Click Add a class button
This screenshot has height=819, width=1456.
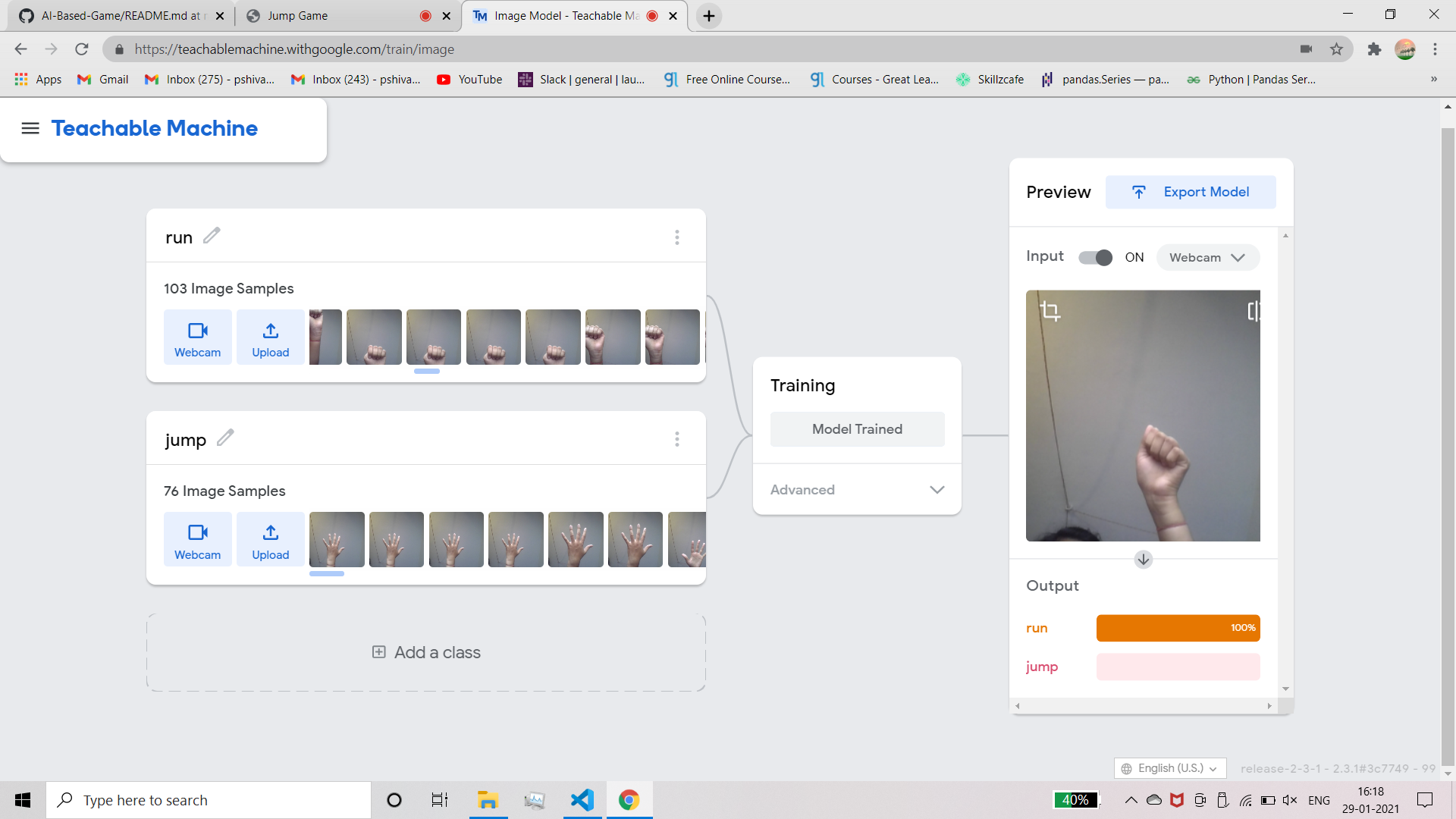click(x=426, y=653)
